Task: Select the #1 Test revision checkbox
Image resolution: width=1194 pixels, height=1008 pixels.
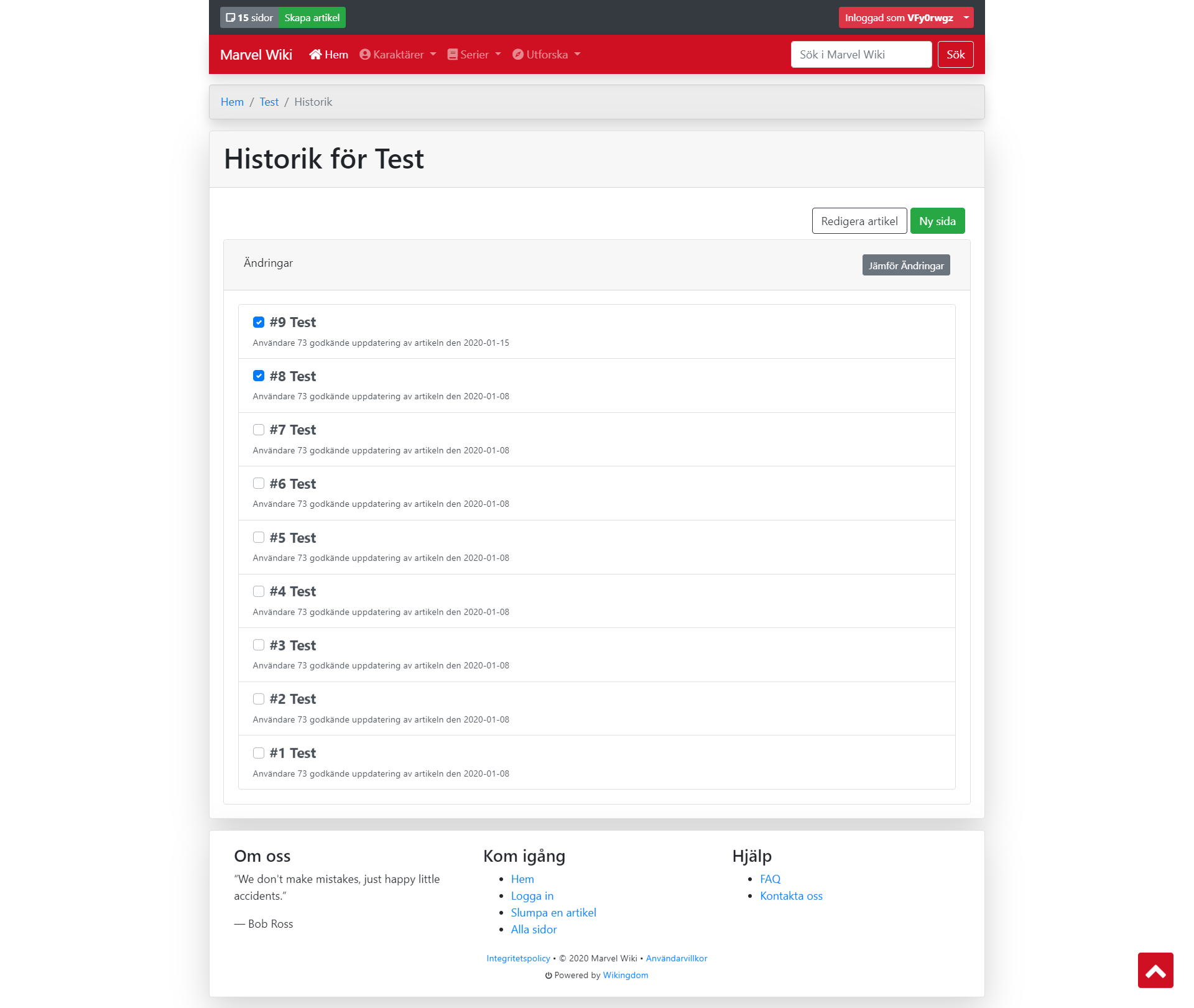Action: [x=259, y=753]
